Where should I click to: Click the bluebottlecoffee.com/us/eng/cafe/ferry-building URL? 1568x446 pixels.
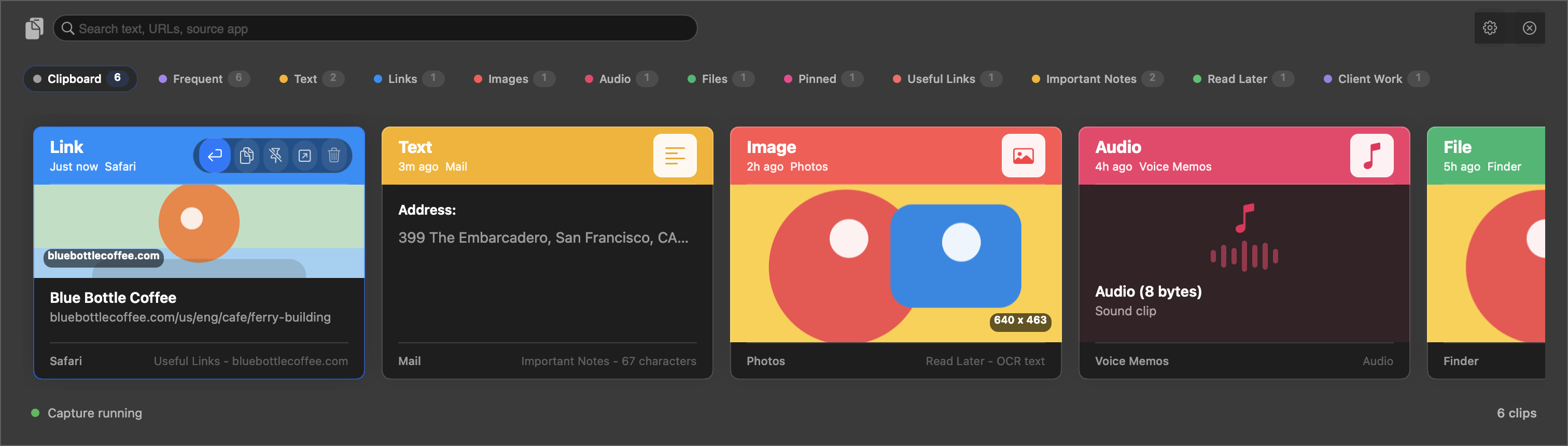(x=190, y=317)
